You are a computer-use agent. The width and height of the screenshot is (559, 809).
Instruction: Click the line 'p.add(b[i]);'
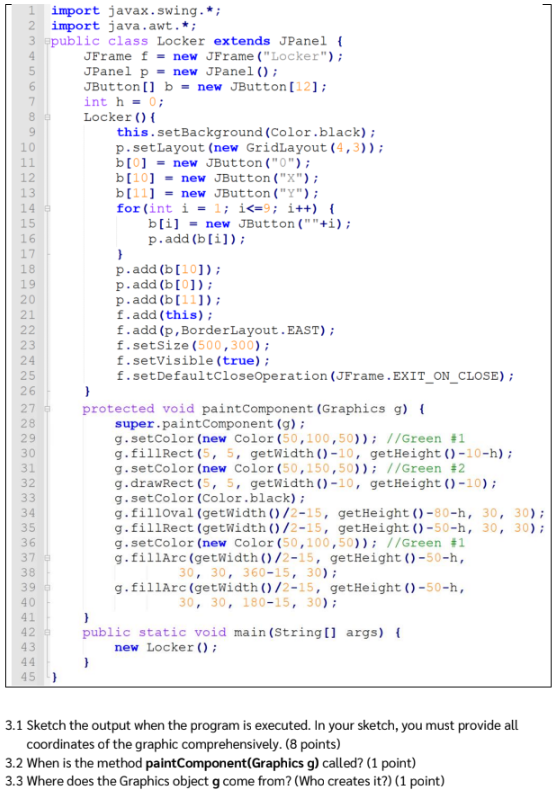197,239
